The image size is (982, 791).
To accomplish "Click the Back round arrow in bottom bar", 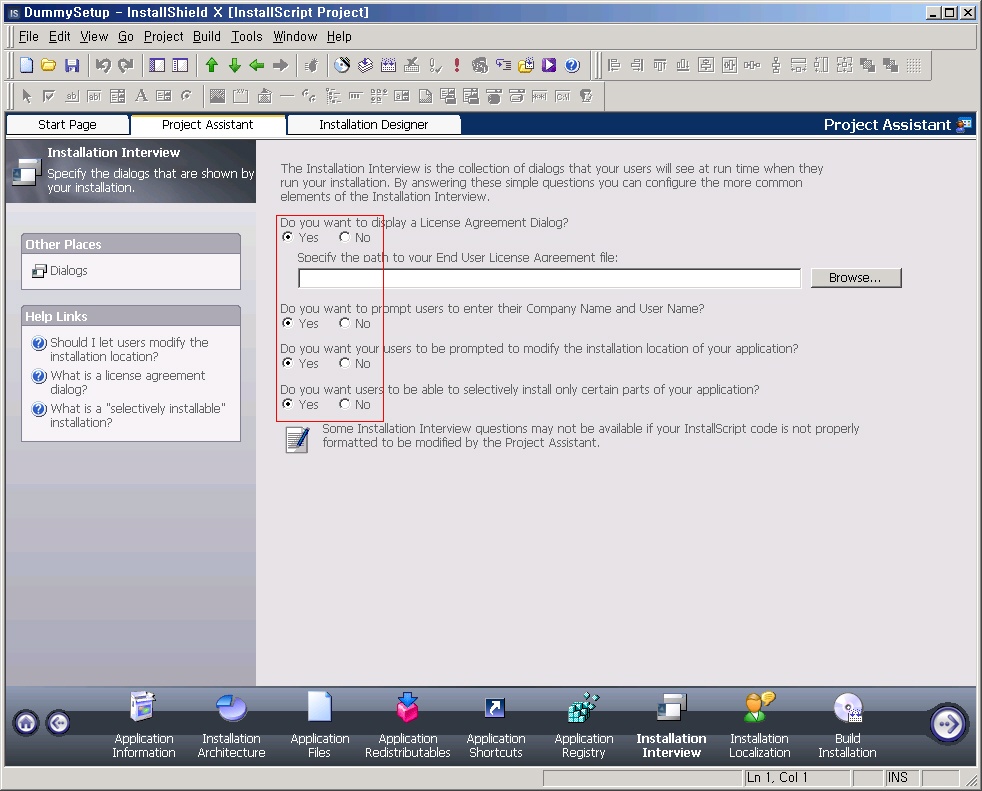I will click(x=58, y=723).
